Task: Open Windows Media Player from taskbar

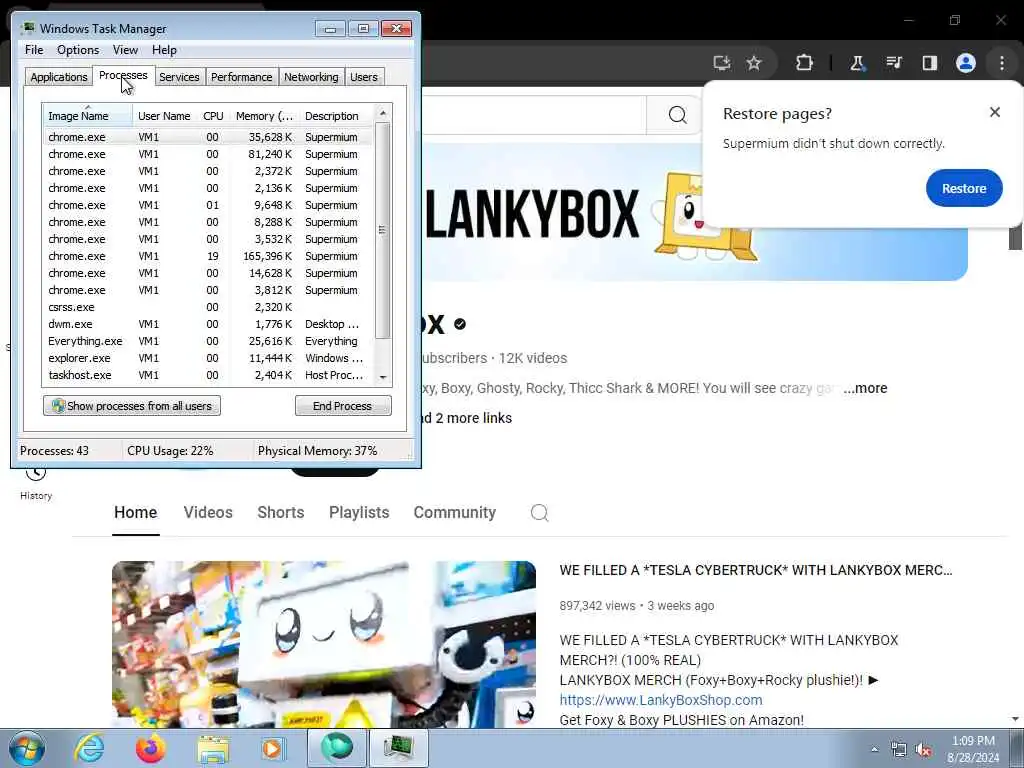Action: pos(273,748)
